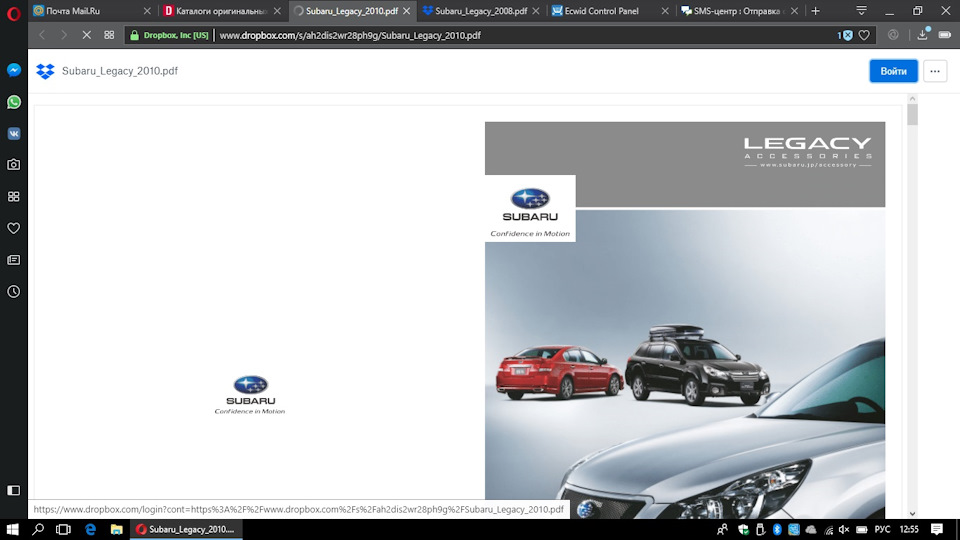Add page to bookmarks with address bar heart
This screenshot has height=540, width=960.
[x=864, y=36]
